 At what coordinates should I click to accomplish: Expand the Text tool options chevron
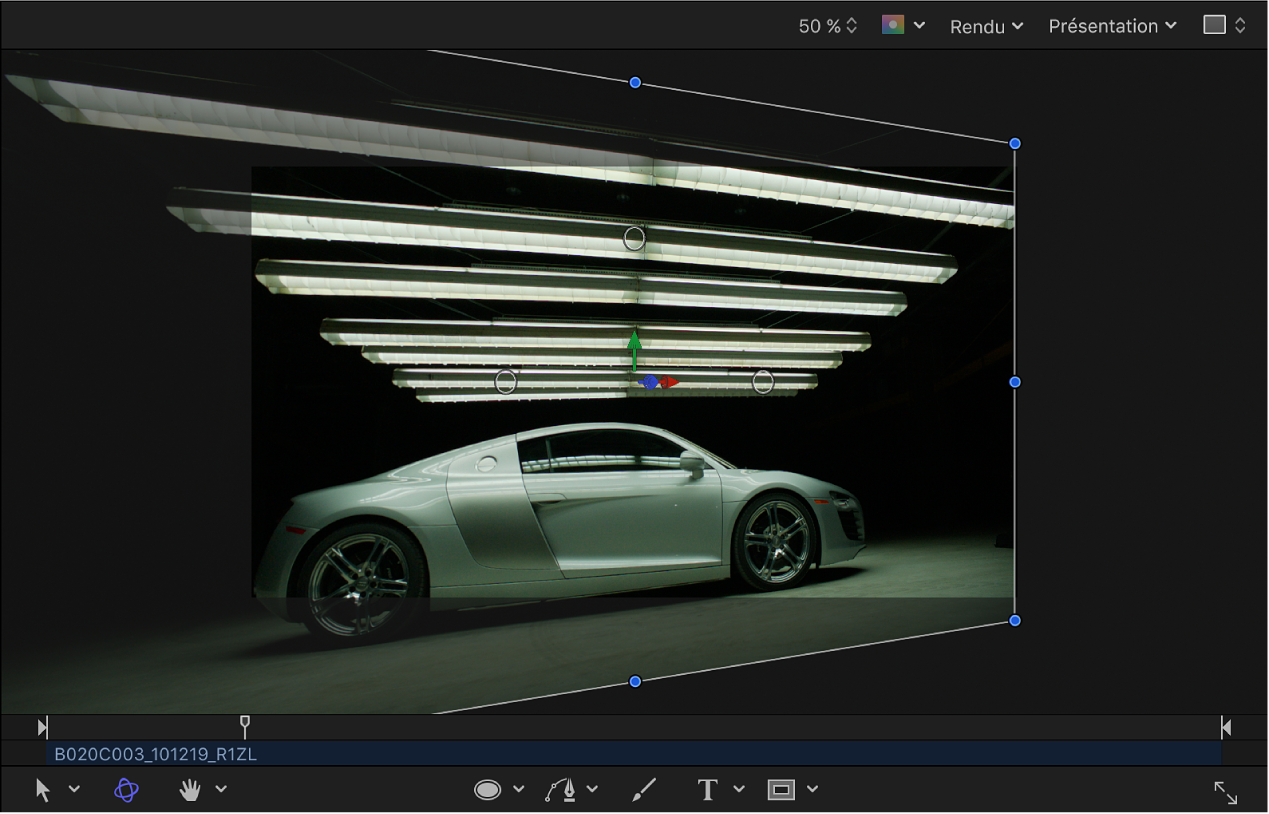739,790
